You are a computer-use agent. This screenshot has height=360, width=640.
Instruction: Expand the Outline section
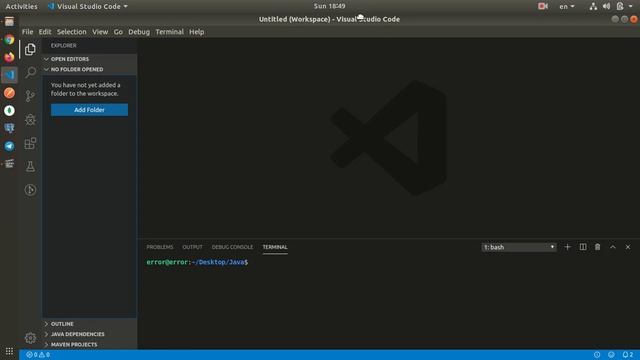coord(89,324)
